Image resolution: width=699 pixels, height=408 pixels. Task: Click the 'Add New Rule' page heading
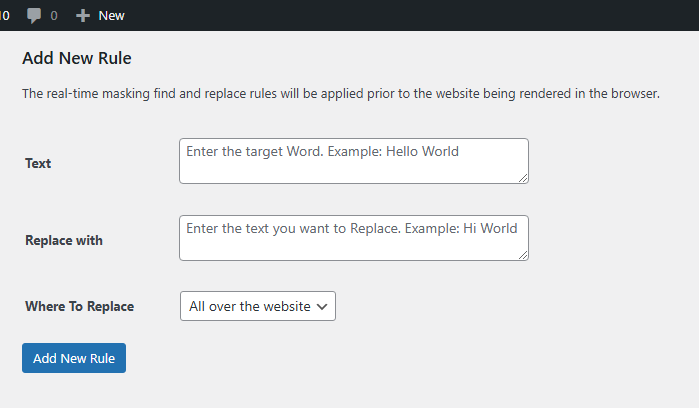tap(77, 58)
